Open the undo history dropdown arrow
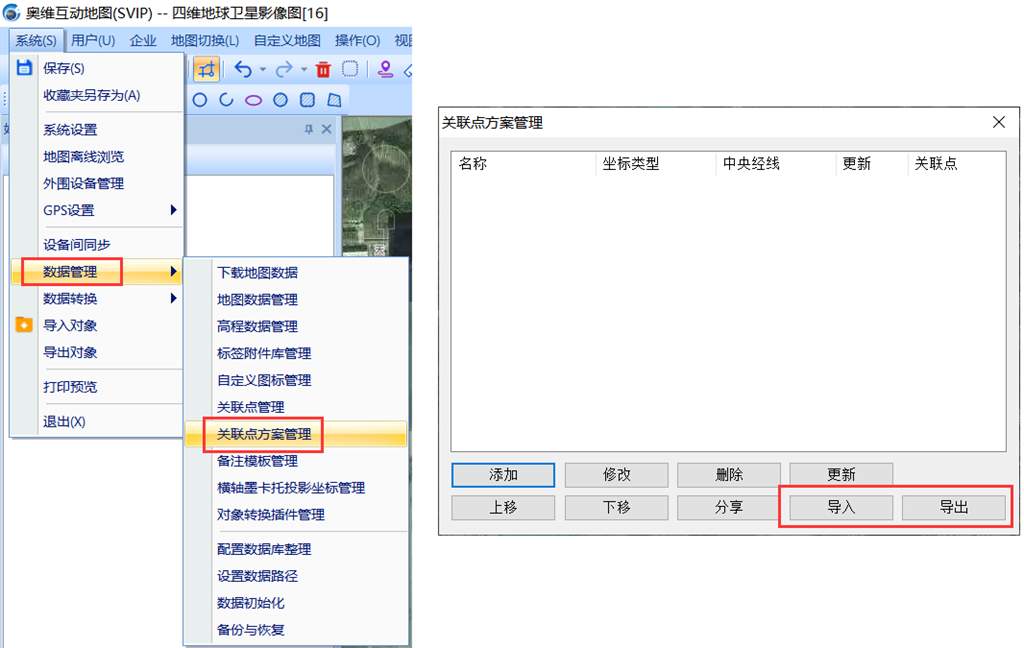 (x=263, y=70)
